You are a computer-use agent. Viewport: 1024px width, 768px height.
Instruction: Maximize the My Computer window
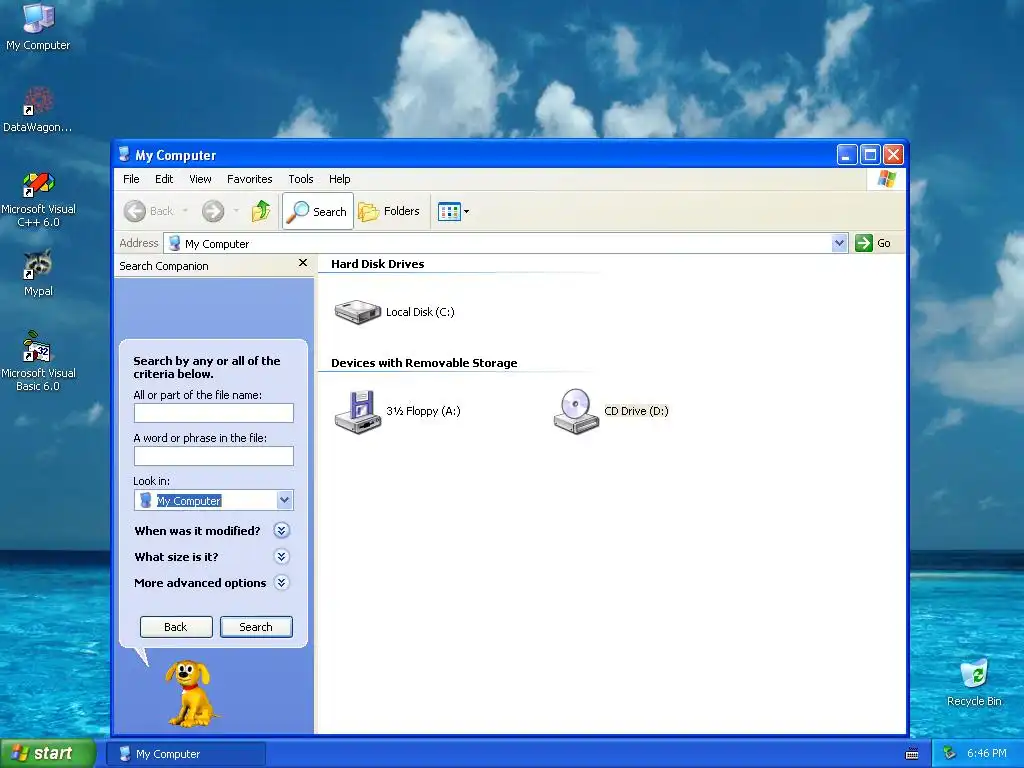(x=870, y=155)
